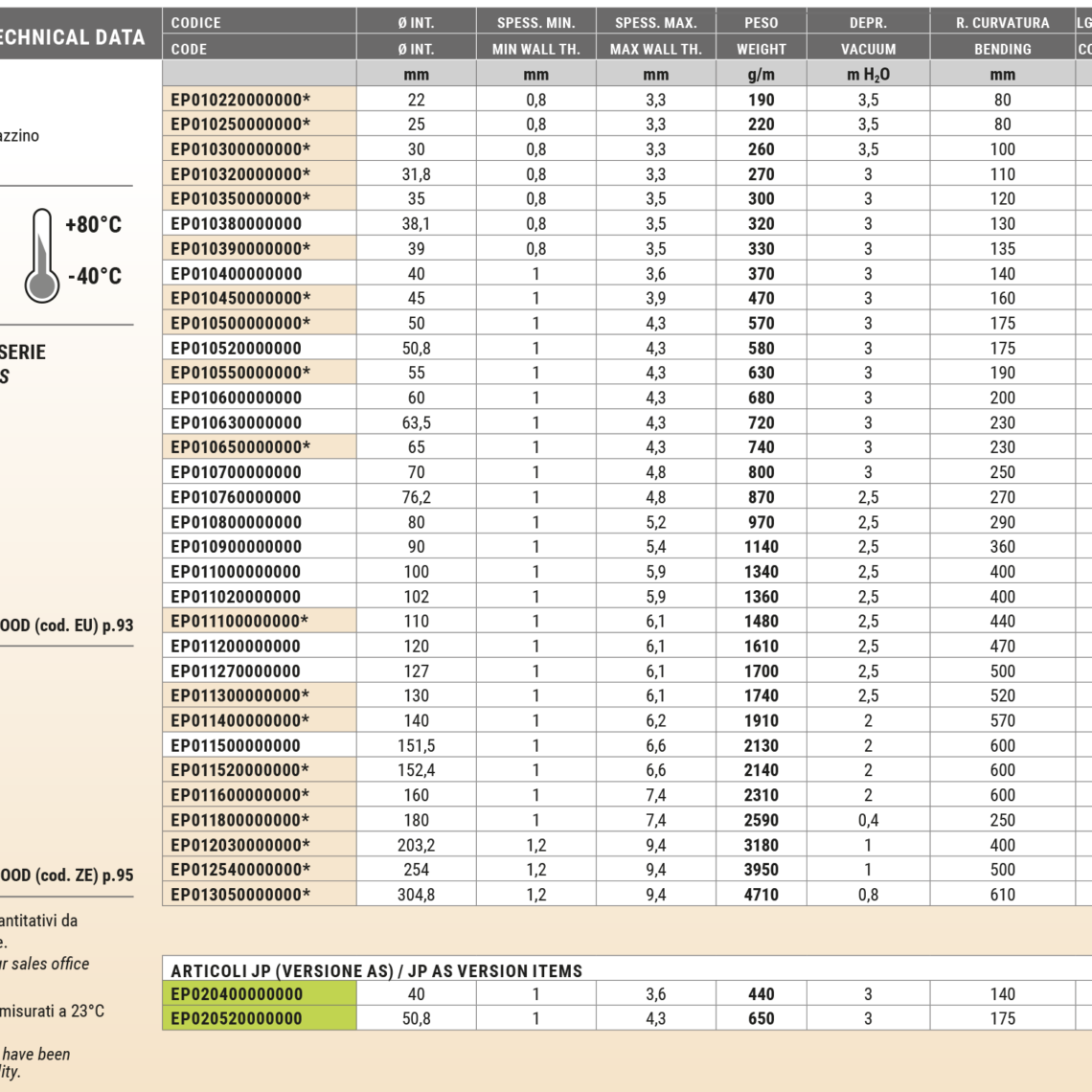Image resolution: width=1092 pixels, height=1092 pixels.
Task: Select product code EP011000000000
Action: 237,572
